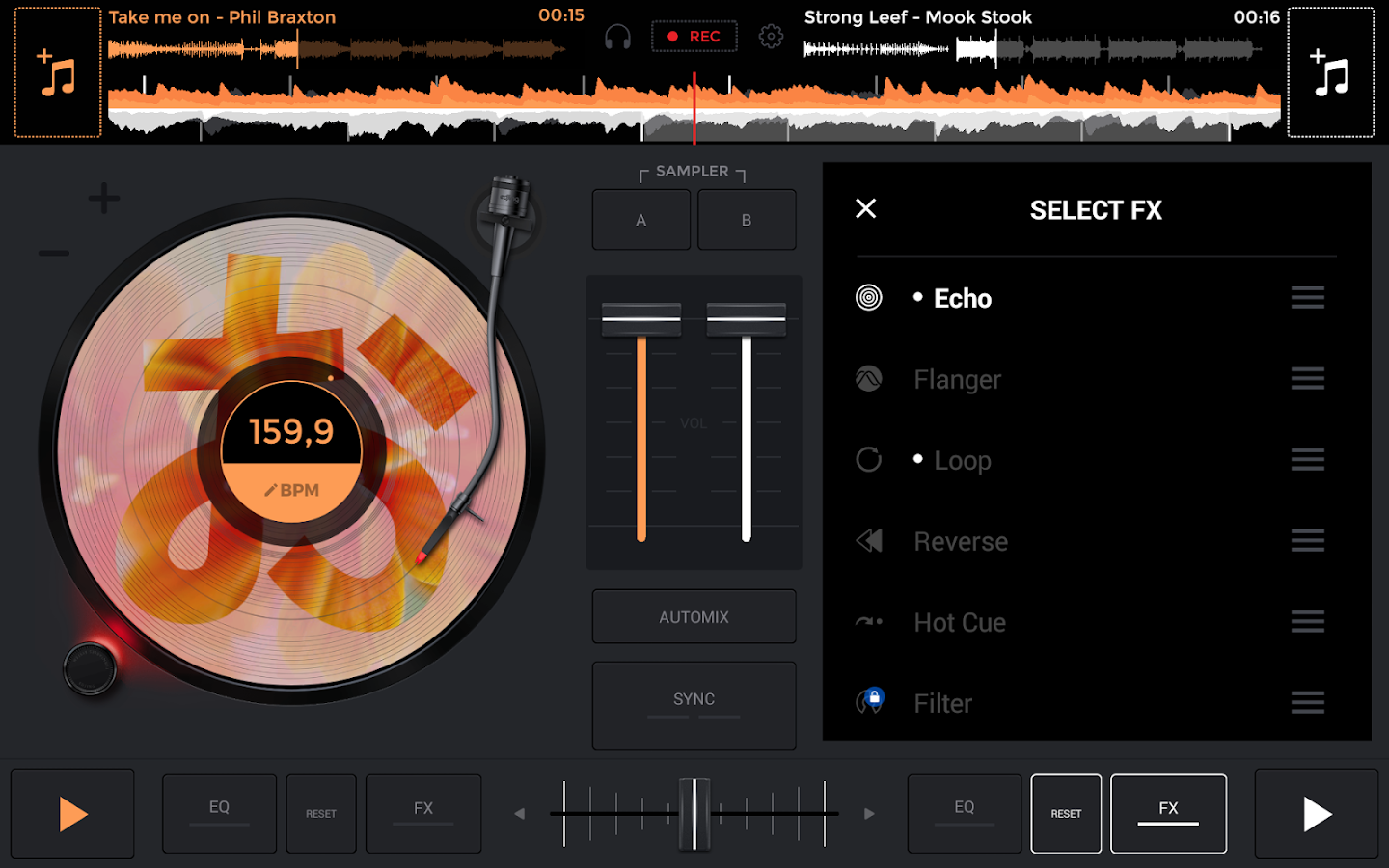Open sampler B
Viewport: 1389px width, 868px height.
click(x=747, y=220)
